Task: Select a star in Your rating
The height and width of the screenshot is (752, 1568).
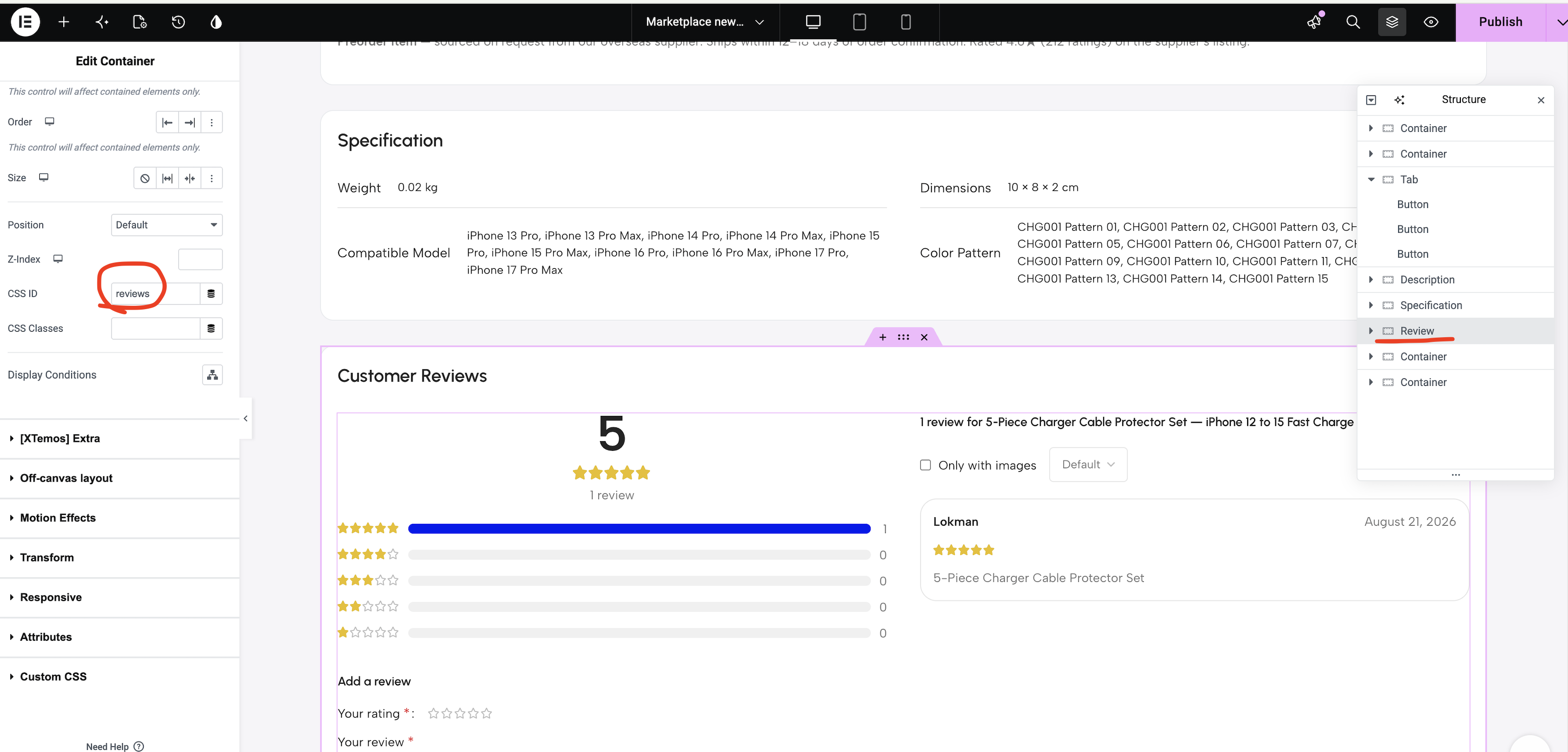Action: click(459, 713)
